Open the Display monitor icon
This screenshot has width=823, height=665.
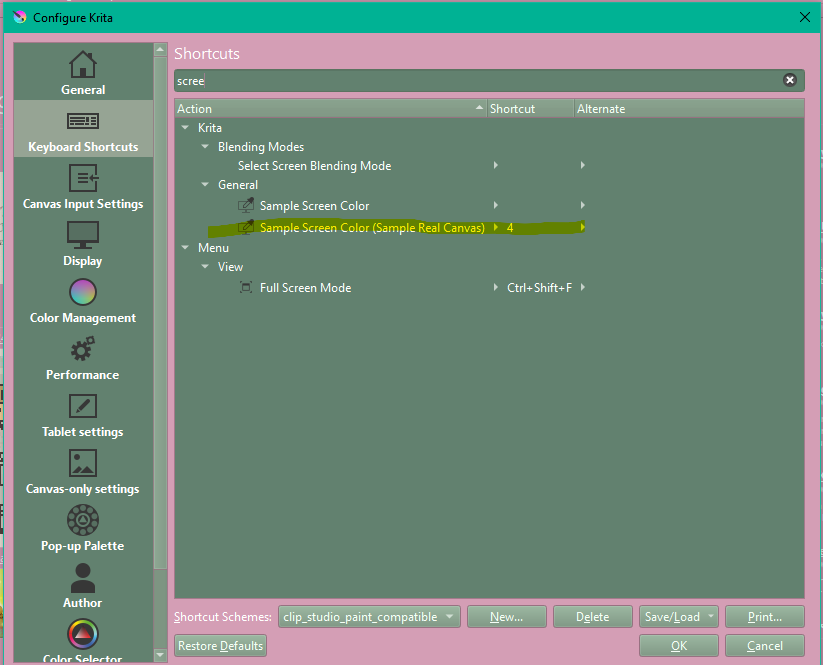tap(83, 235)
